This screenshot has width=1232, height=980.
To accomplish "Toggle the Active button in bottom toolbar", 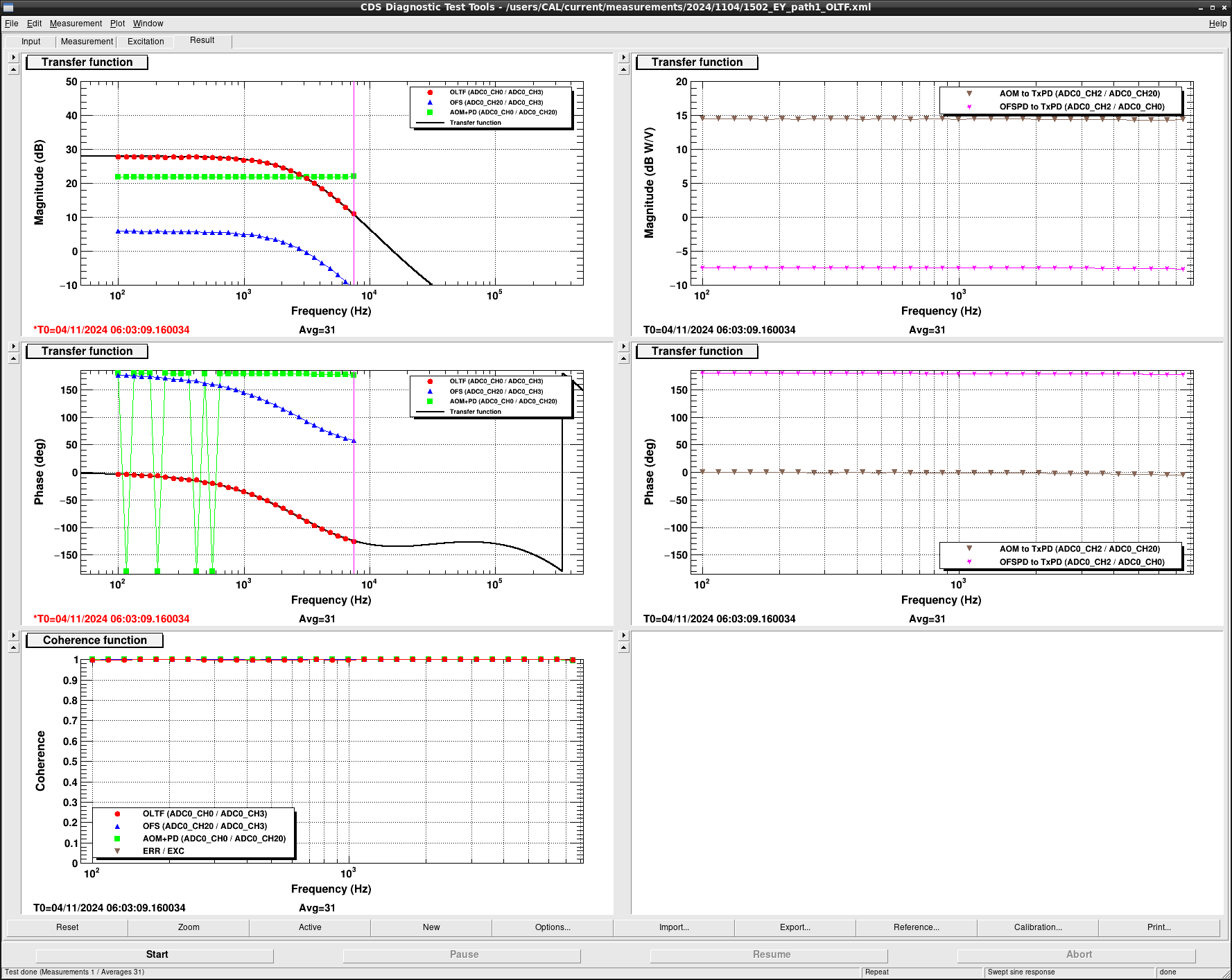I will point(310,927).
